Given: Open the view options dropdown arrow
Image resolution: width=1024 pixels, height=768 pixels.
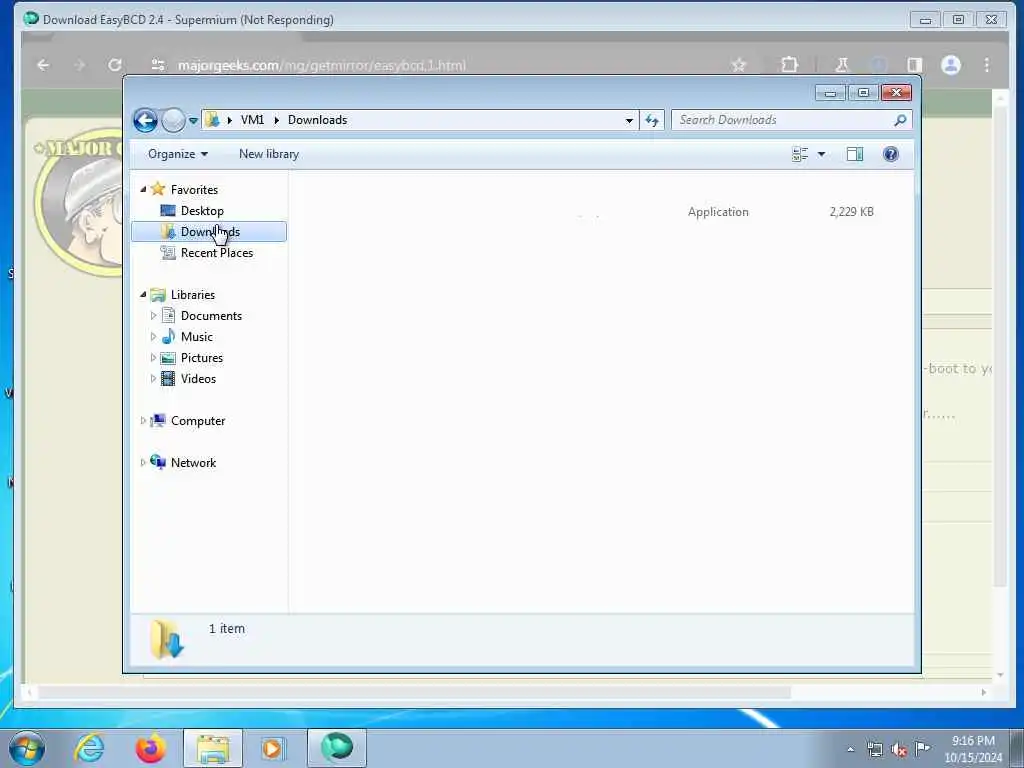Looking at the screenshot, I should (x=822, y=154).
